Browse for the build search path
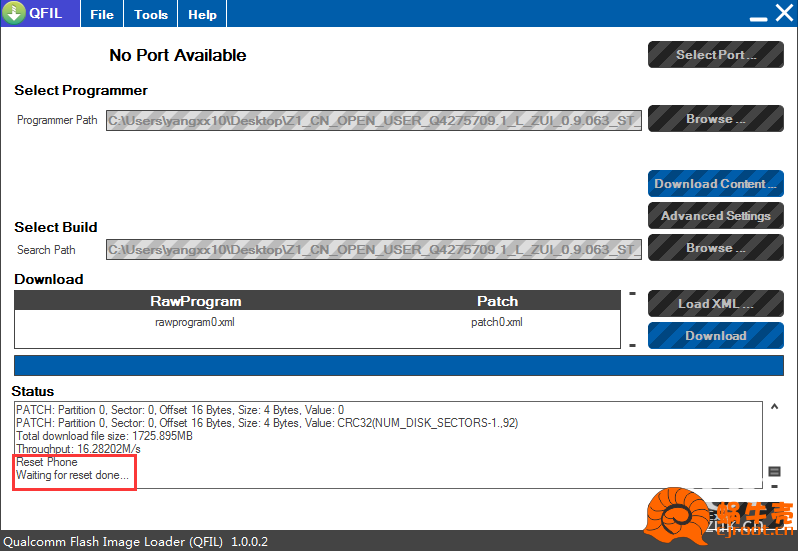 716,248
